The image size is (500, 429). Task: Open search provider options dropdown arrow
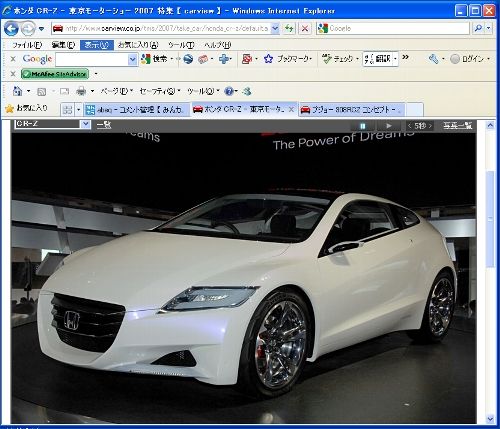(488, 29)
